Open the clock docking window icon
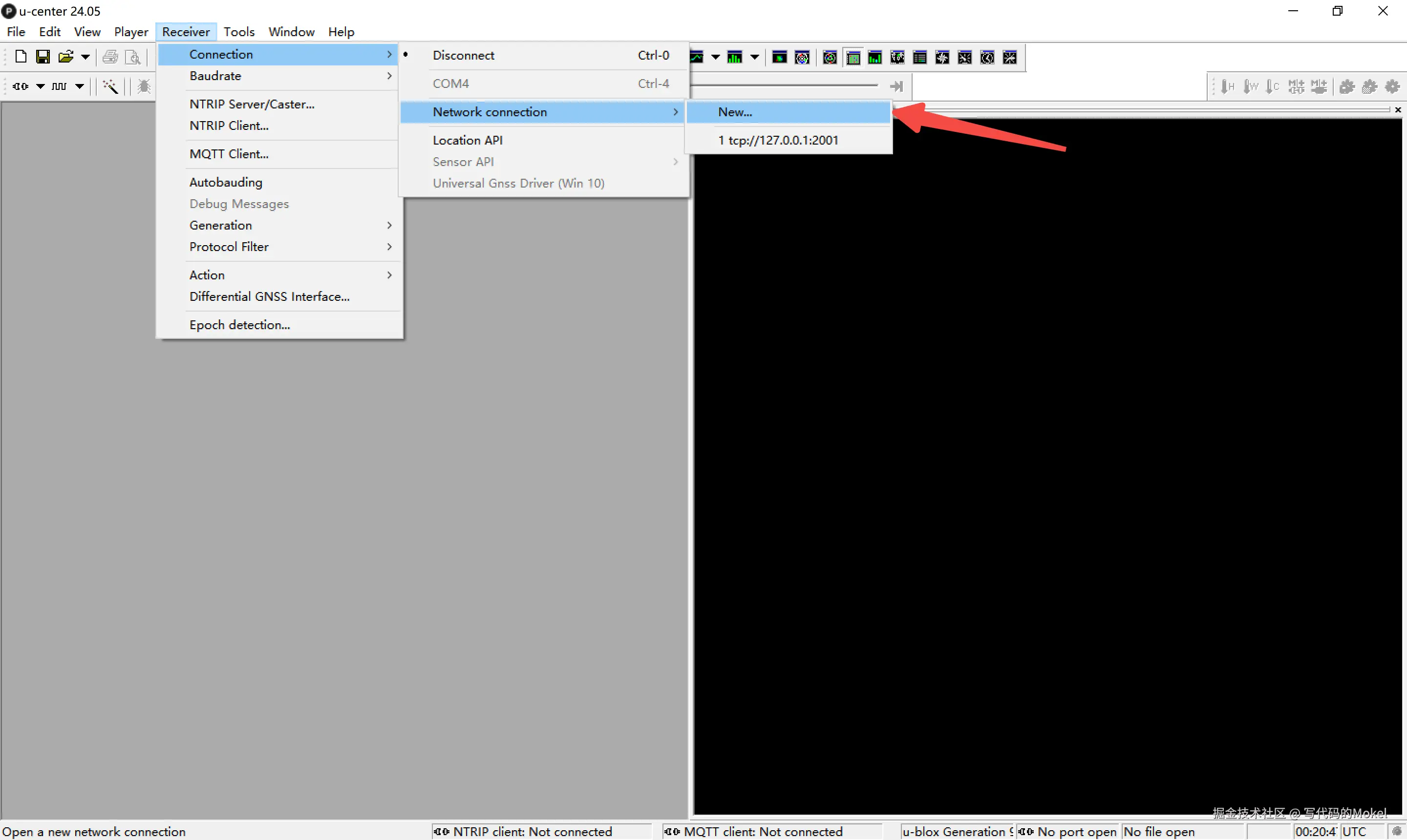1407x840 pixels. [x=987, y=57]
